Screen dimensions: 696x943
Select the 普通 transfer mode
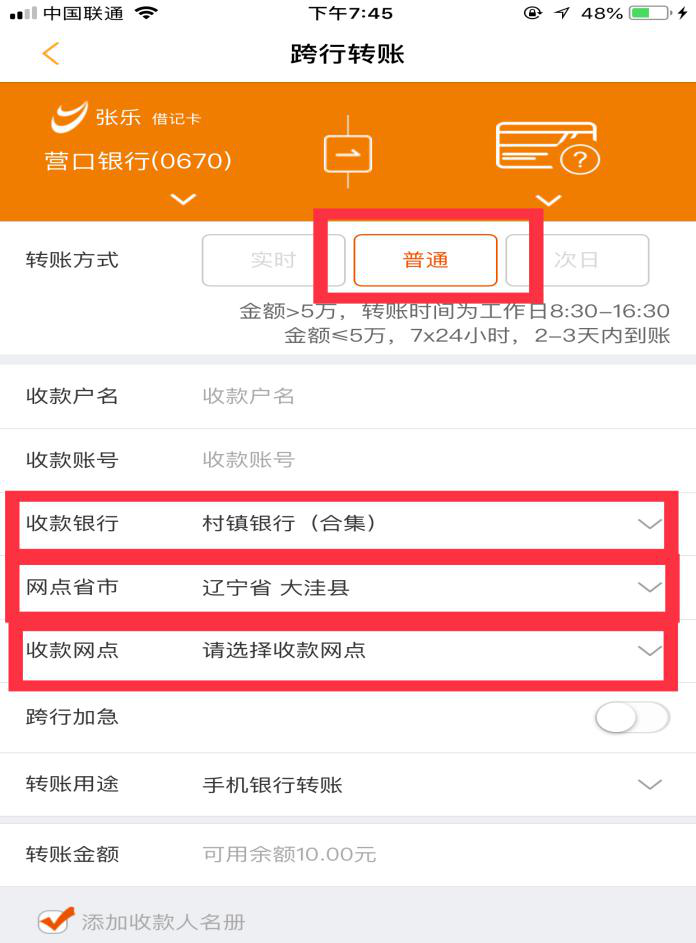(425, 260)
